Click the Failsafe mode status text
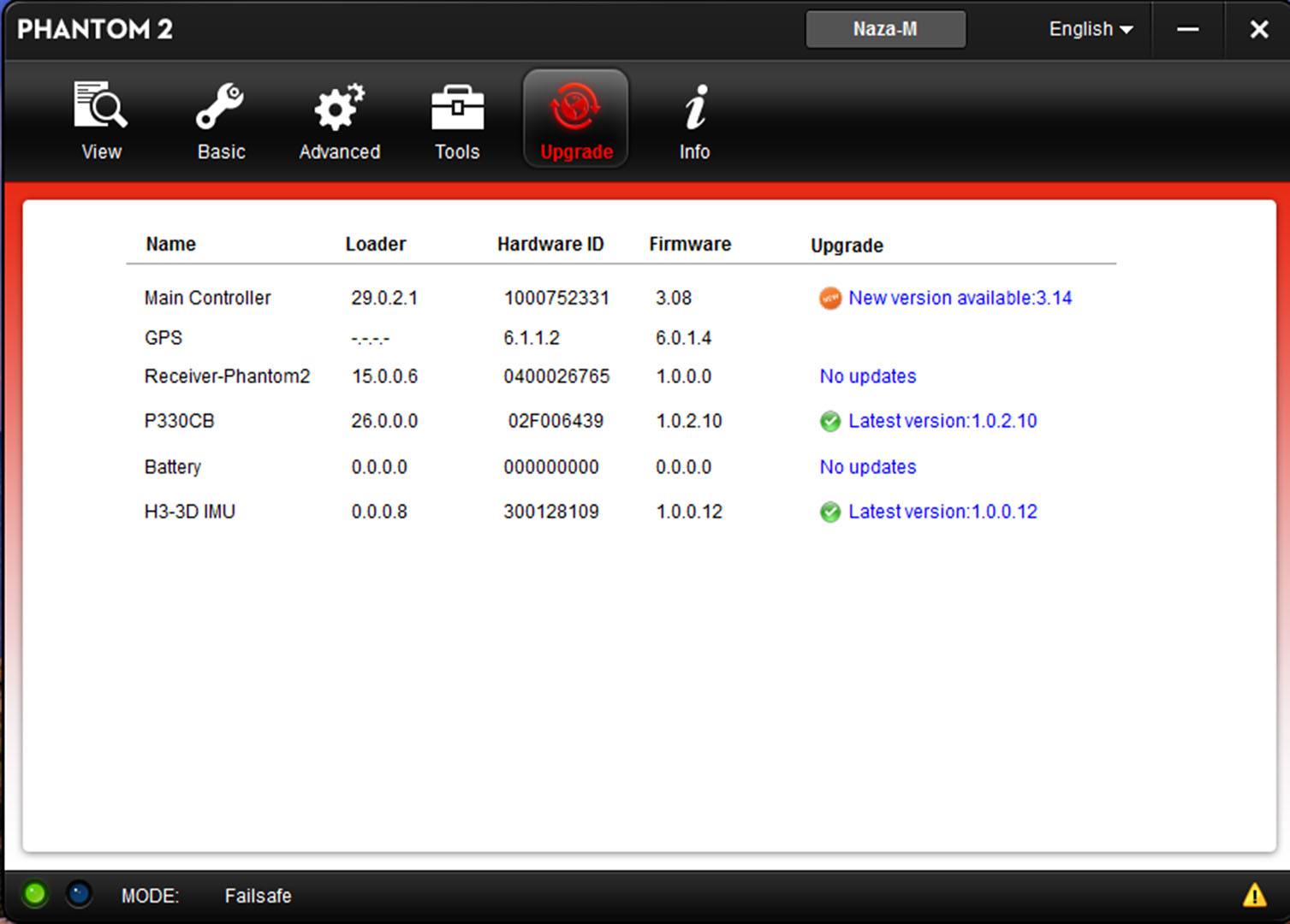The width and height of the screenshot is (1290, 924). coord(258,896)
